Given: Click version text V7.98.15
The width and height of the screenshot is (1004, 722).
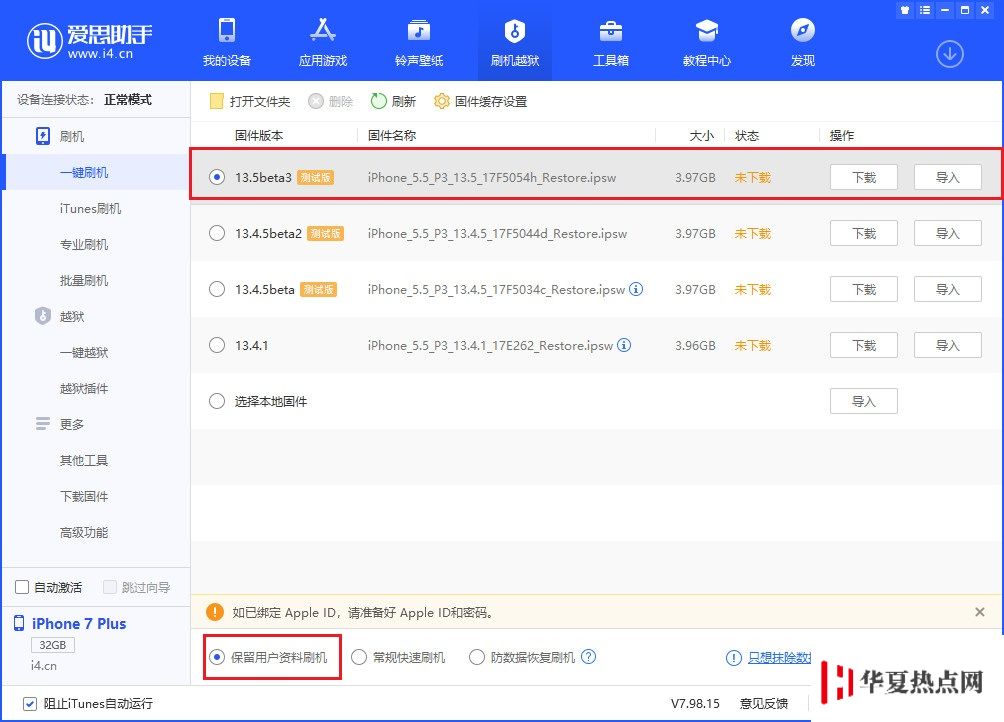Looking at the screenshot, I should tap(695, 703).
